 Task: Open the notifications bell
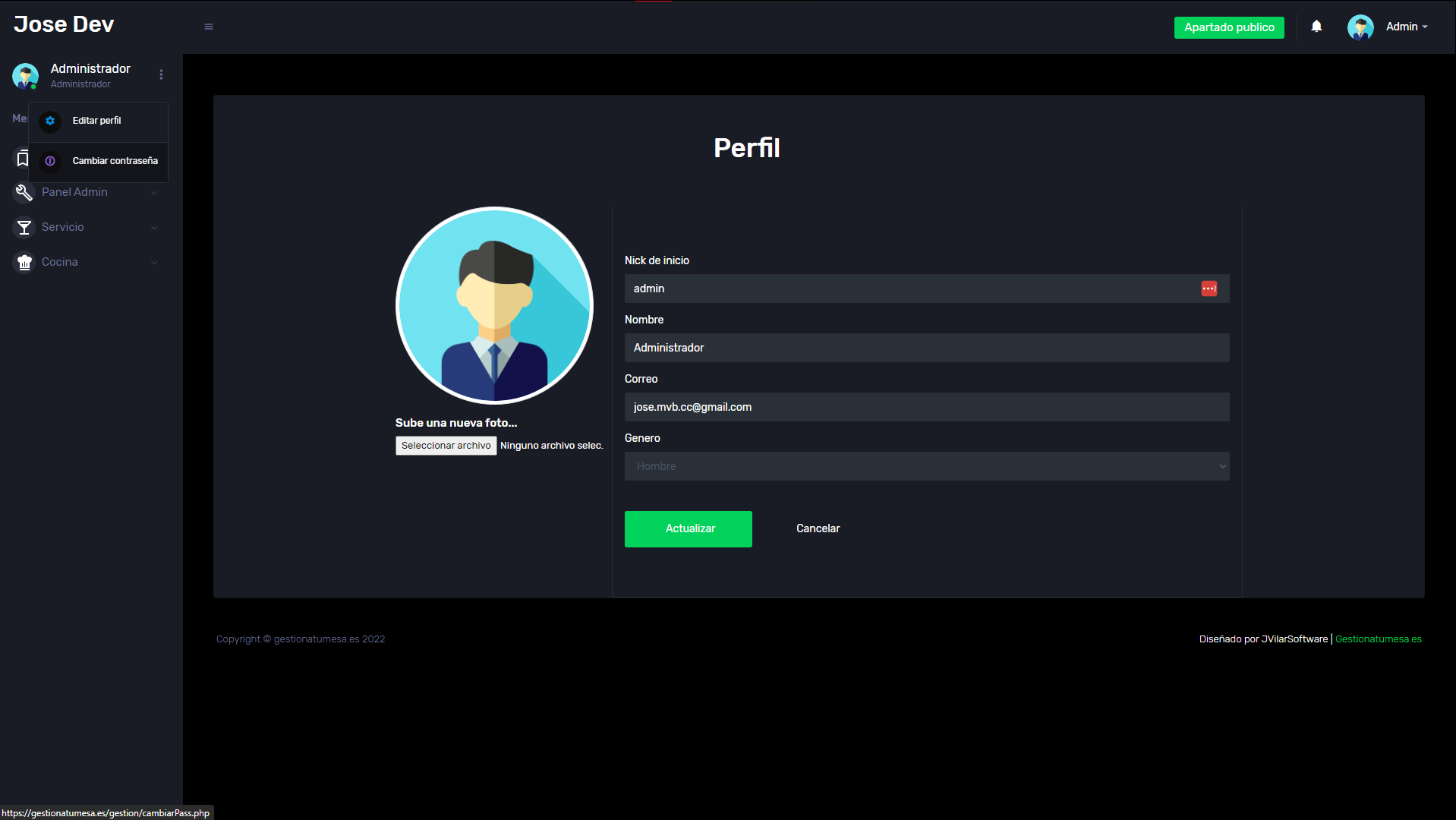1316,27
